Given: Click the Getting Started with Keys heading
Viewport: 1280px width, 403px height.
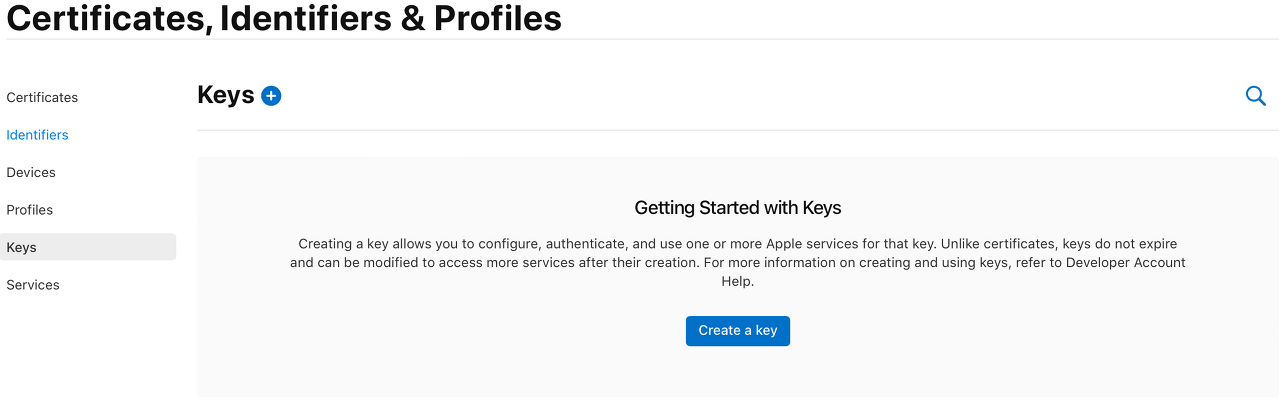Looking at the screenshot, I should [x=738, y=208].
